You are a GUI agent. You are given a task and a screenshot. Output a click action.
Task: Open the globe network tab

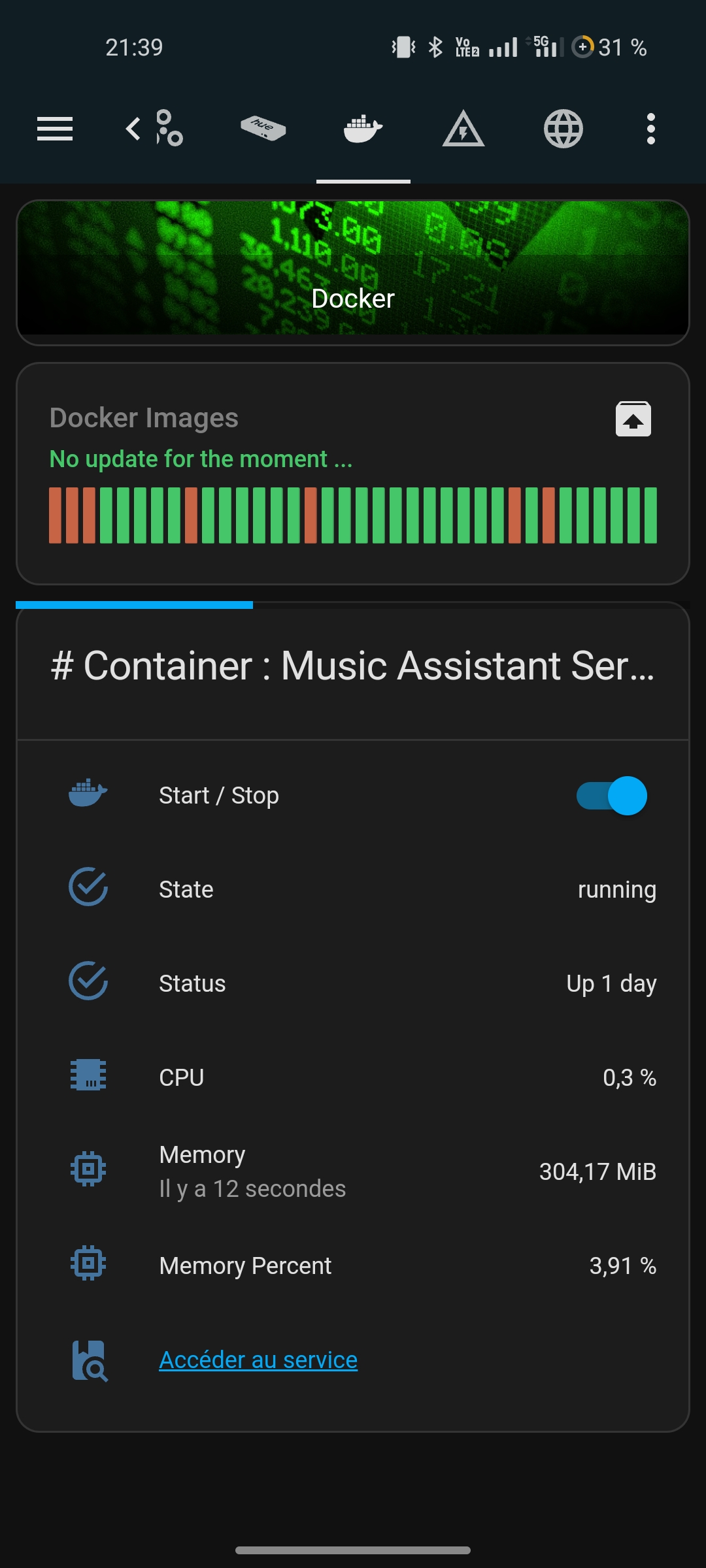click(x=563, y=129)
